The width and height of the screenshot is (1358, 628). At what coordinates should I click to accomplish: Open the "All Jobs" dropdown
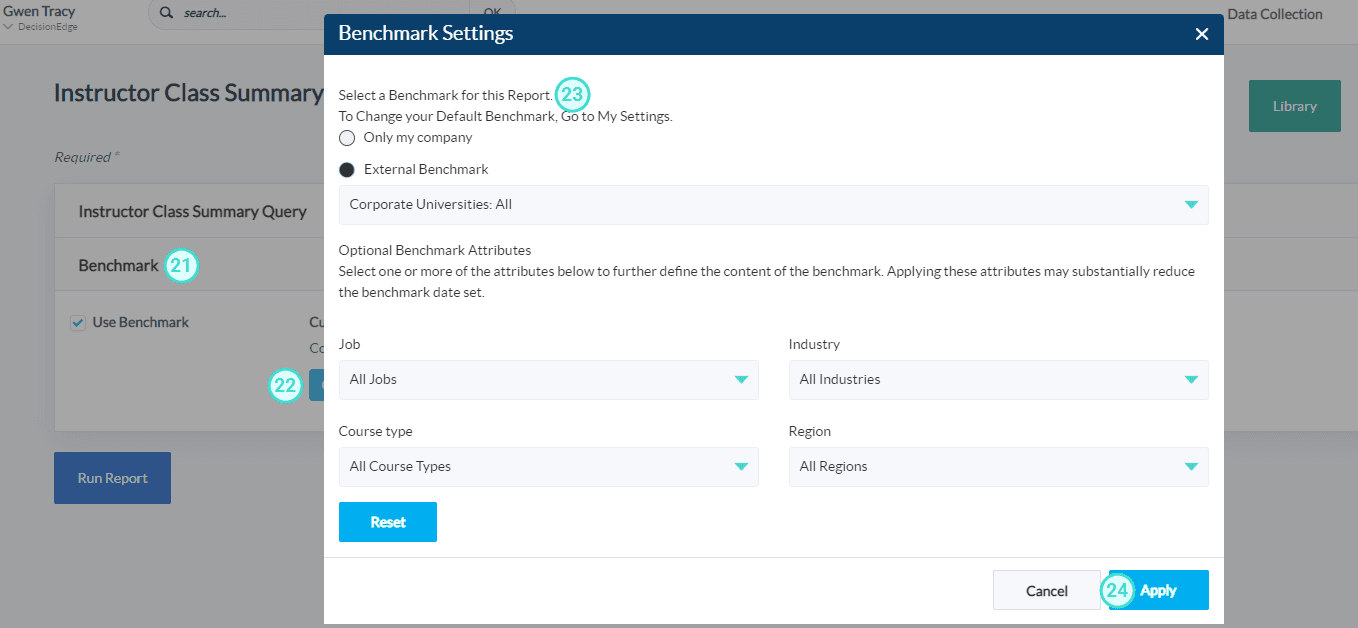point(740,379)
